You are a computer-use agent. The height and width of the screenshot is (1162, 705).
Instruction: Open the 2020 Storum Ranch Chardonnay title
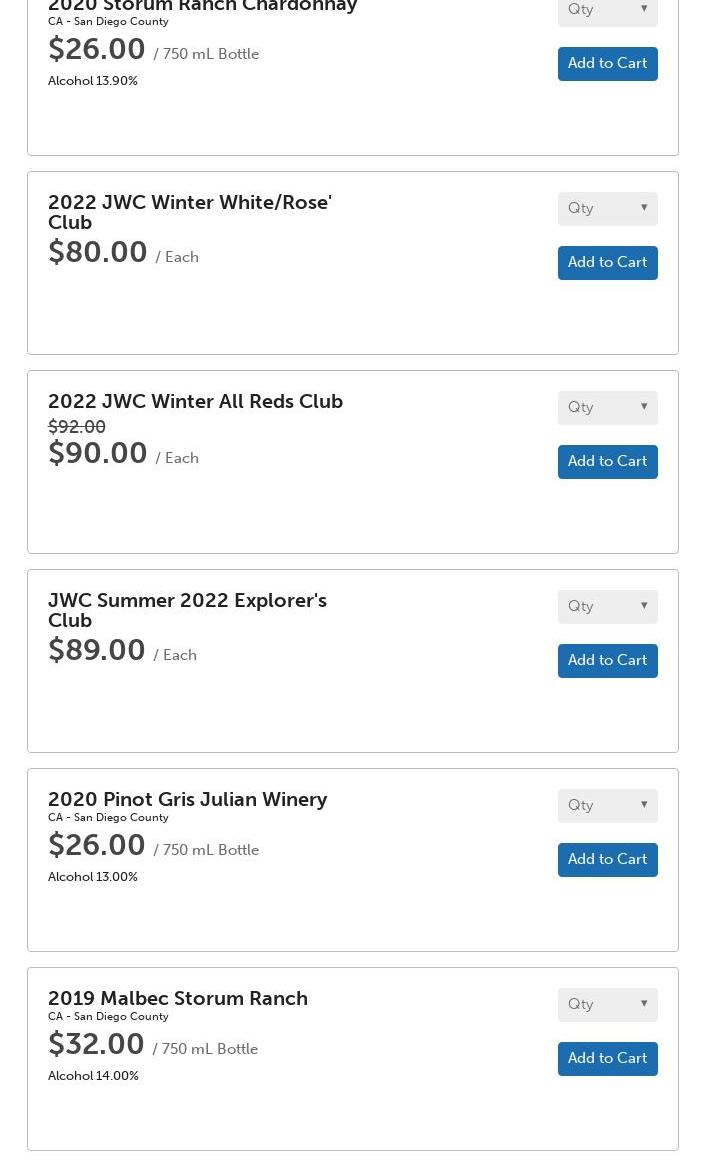[202, 6]
